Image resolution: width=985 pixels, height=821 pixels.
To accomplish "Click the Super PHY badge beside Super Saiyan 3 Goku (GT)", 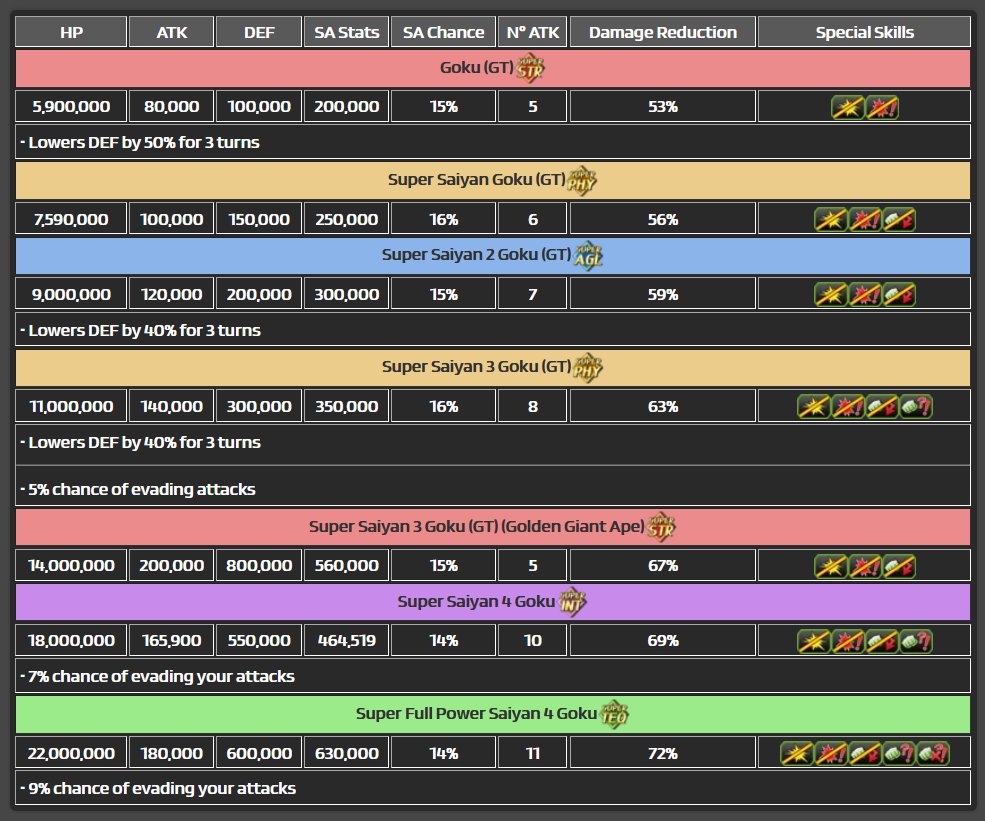I will tap(588, 368).
